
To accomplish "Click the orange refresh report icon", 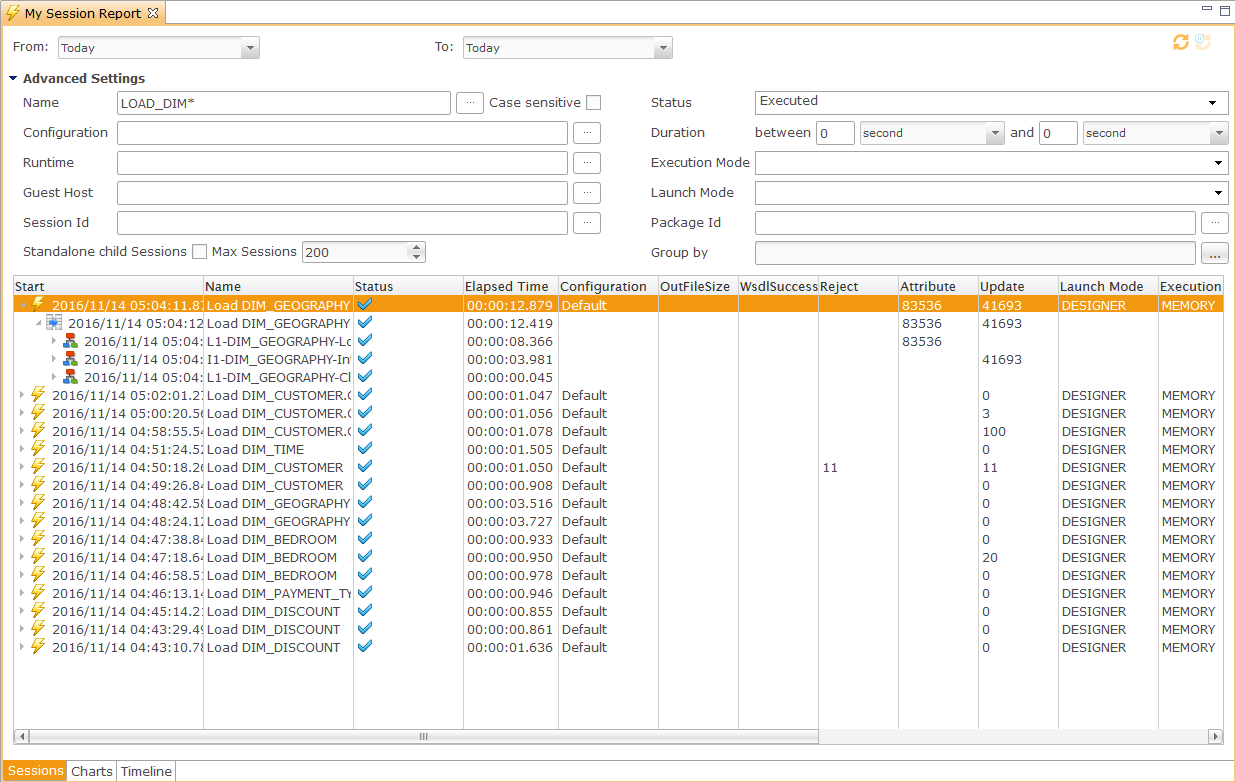I will click(1181, 42).
